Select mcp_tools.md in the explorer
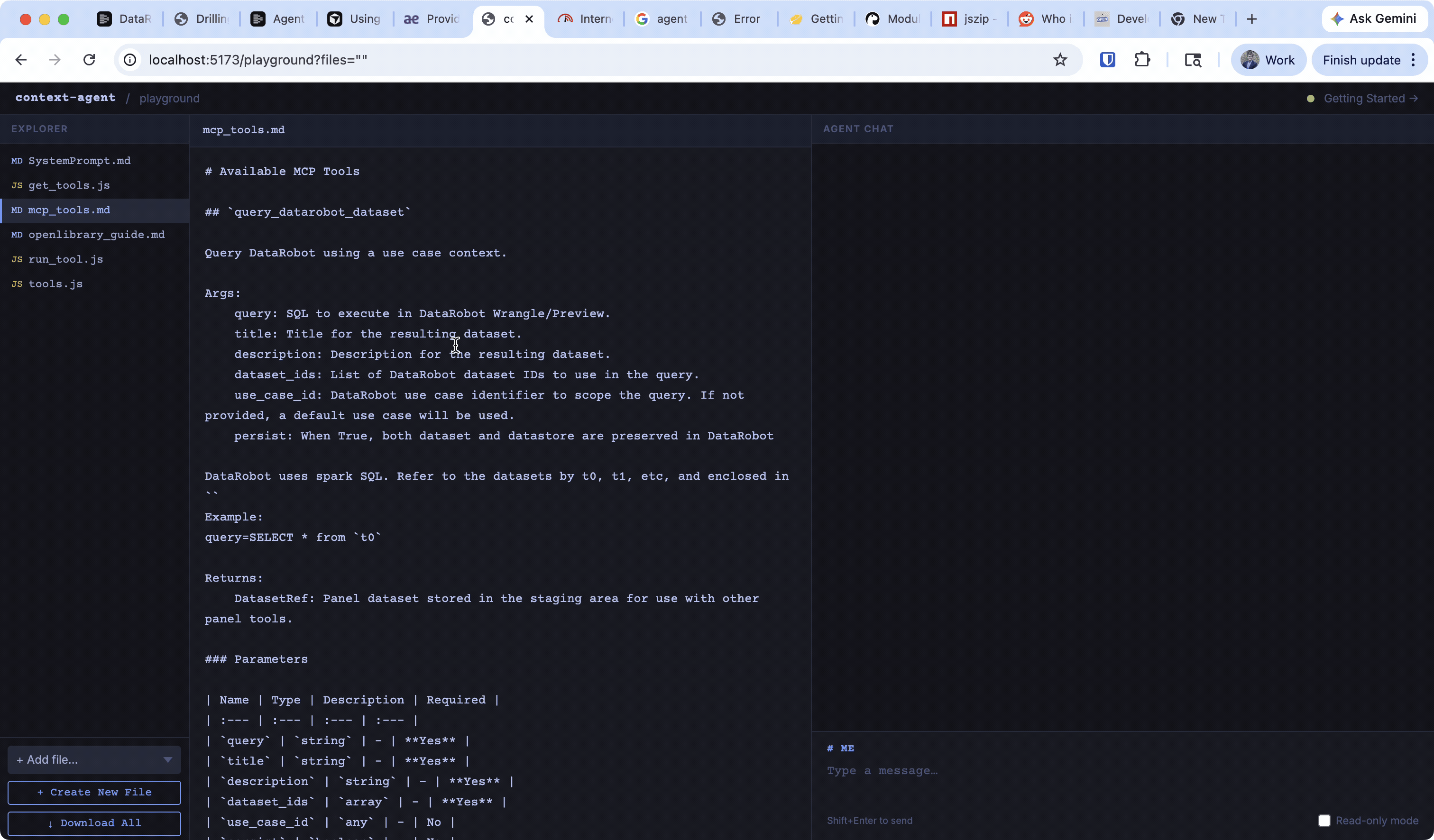 pyautogui.click(x=94, y=210)
